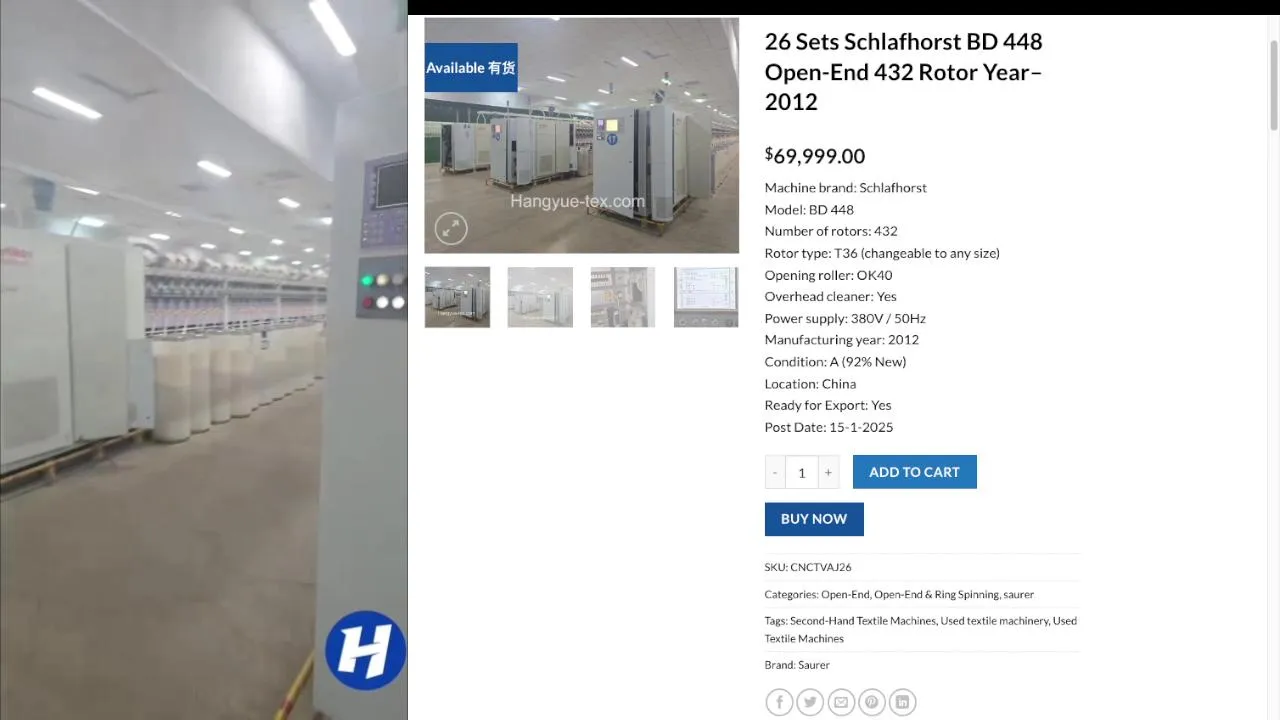The image size is (1280, 720).
Task: Click the quantity input field
Action: tap(801, 472)
